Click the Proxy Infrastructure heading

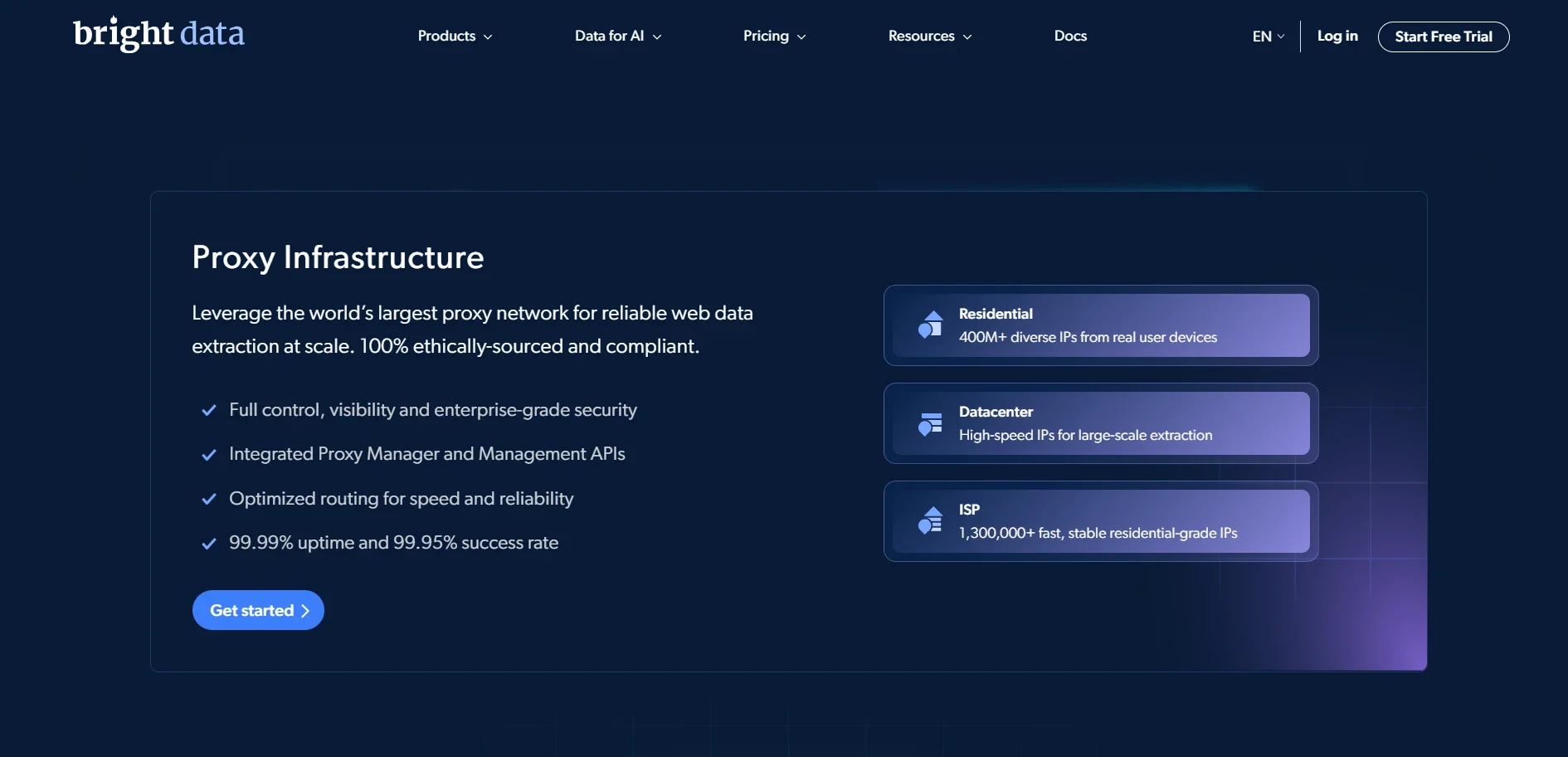(x=338, y=257)
